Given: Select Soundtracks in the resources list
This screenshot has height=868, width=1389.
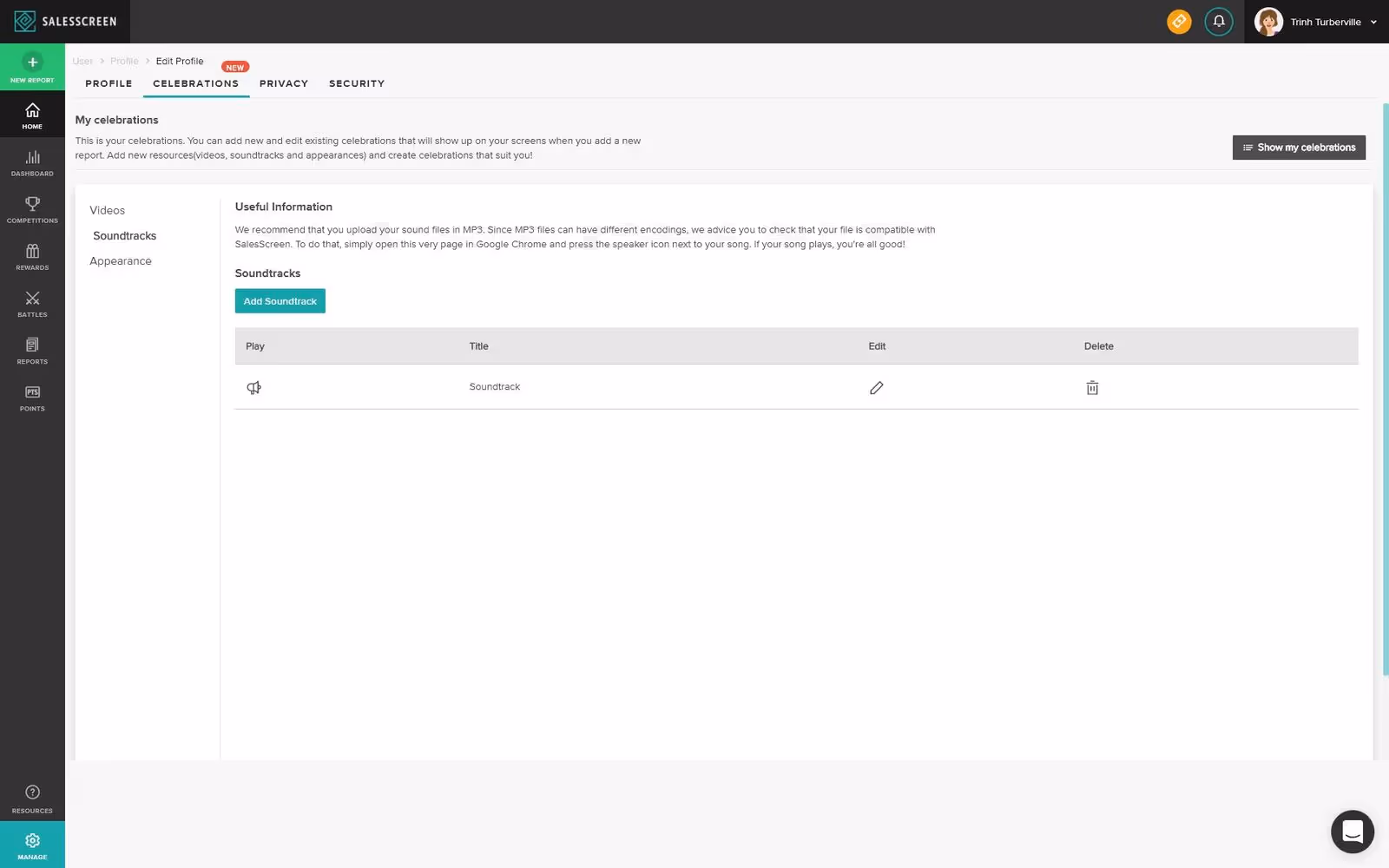Looking at the screenshot, I should point(125,235).
